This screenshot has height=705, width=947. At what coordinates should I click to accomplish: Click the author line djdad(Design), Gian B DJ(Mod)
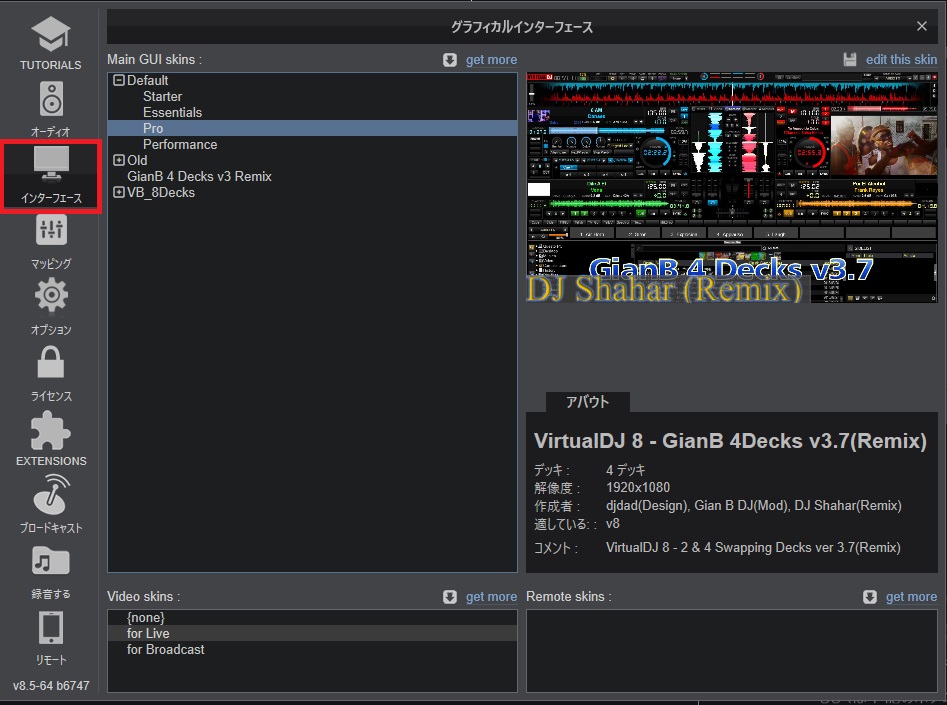(x=754, y=506)
